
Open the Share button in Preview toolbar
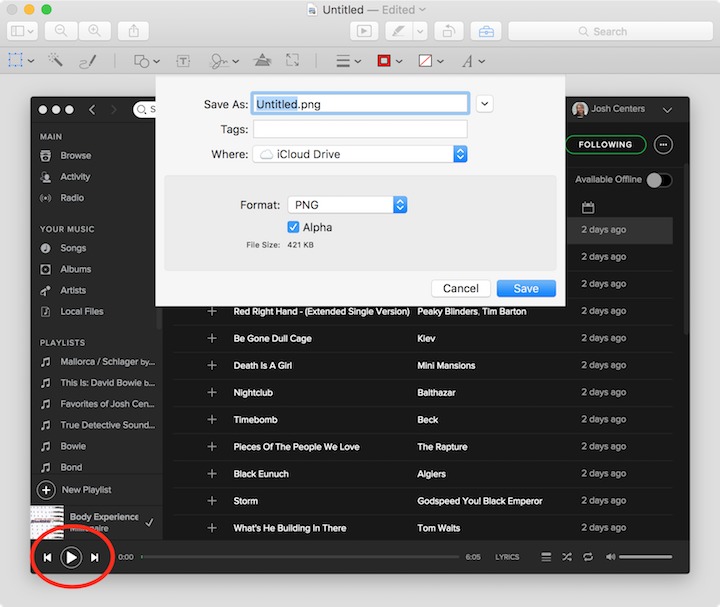(x=134, y=31)
